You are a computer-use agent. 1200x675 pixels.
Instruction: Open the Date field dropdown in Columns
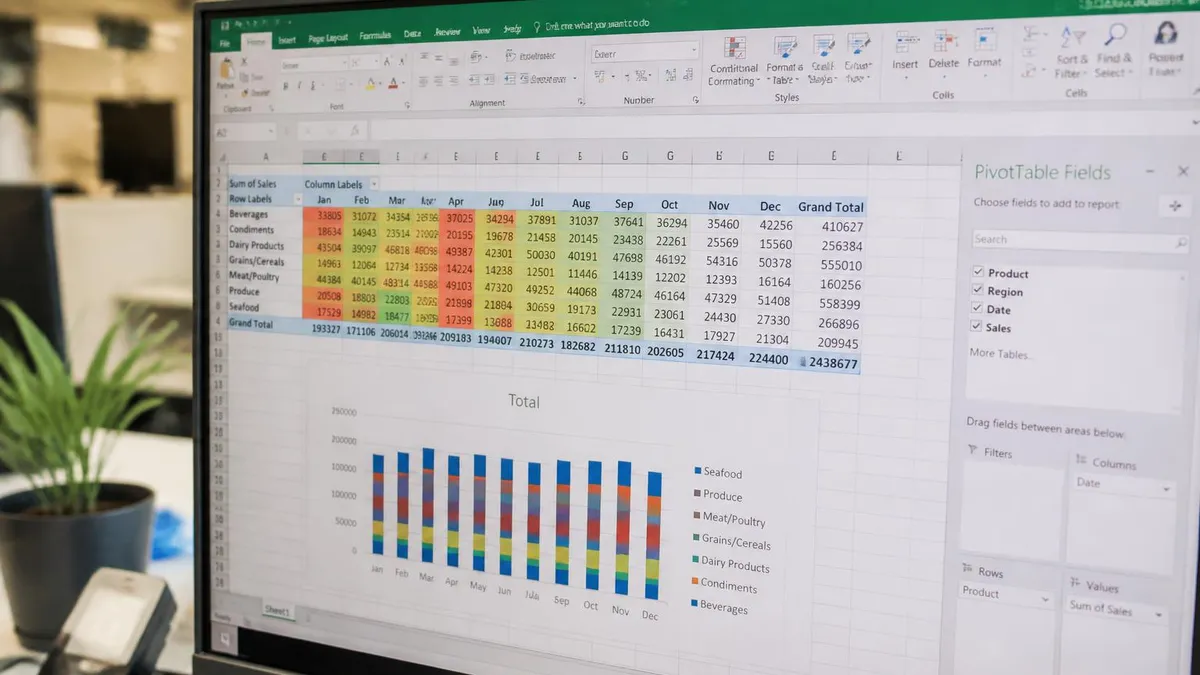point(1165,488)
